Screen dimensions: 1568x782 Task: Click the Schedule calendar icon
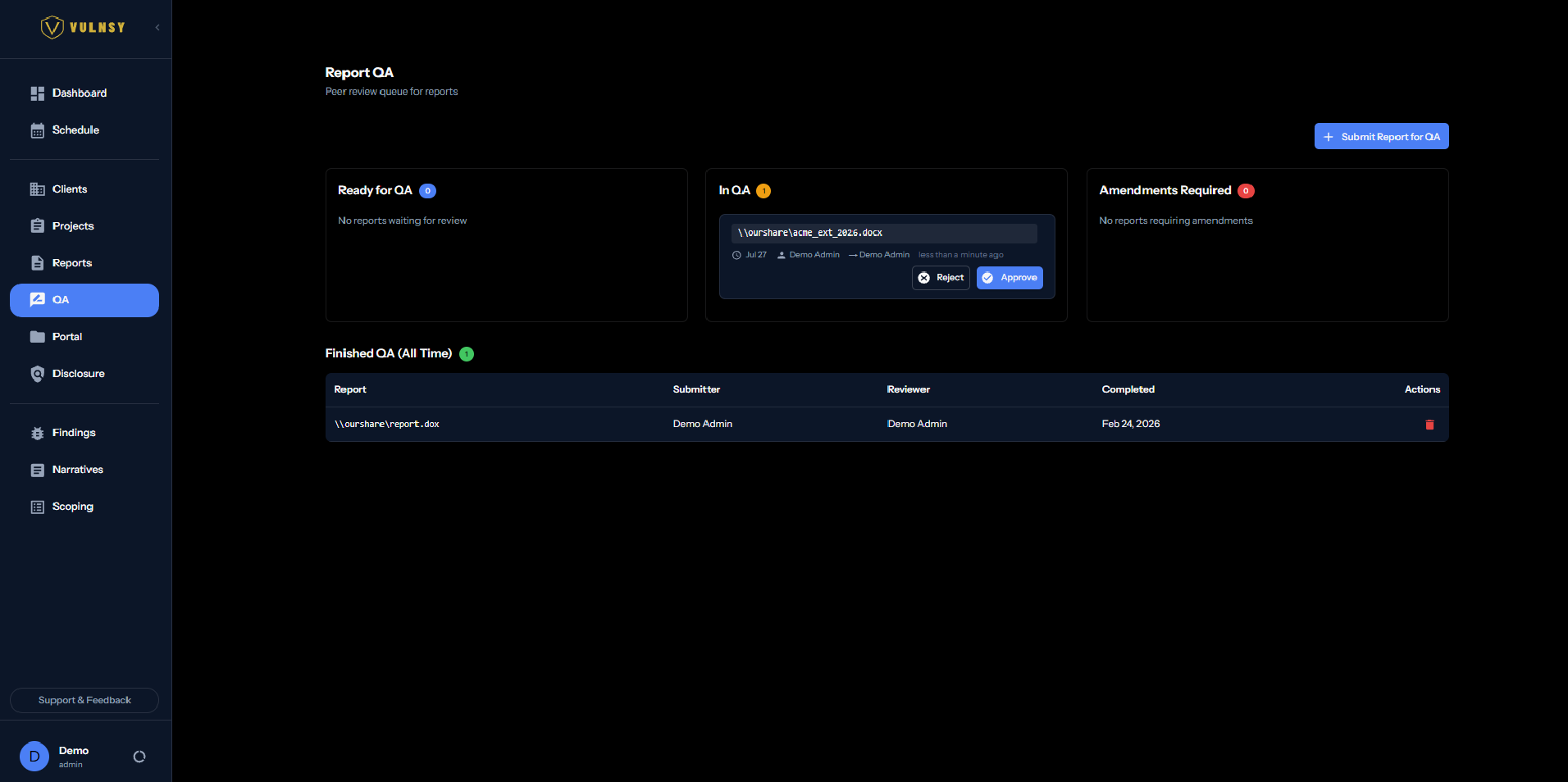pos(38,130)
